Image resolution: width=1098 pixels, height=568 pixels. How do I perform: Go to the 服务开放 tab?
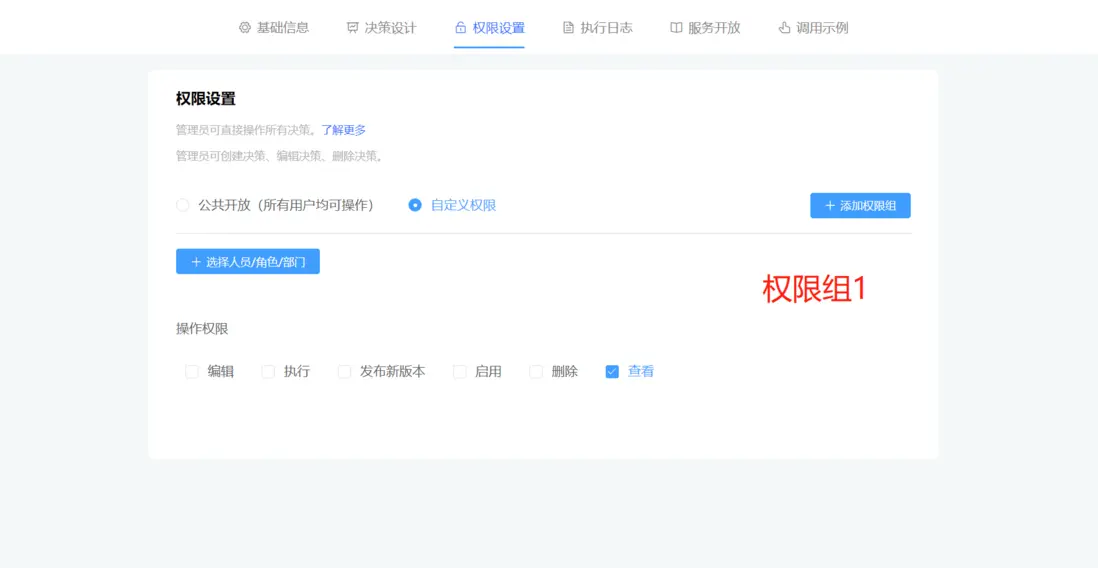point(705,28)
